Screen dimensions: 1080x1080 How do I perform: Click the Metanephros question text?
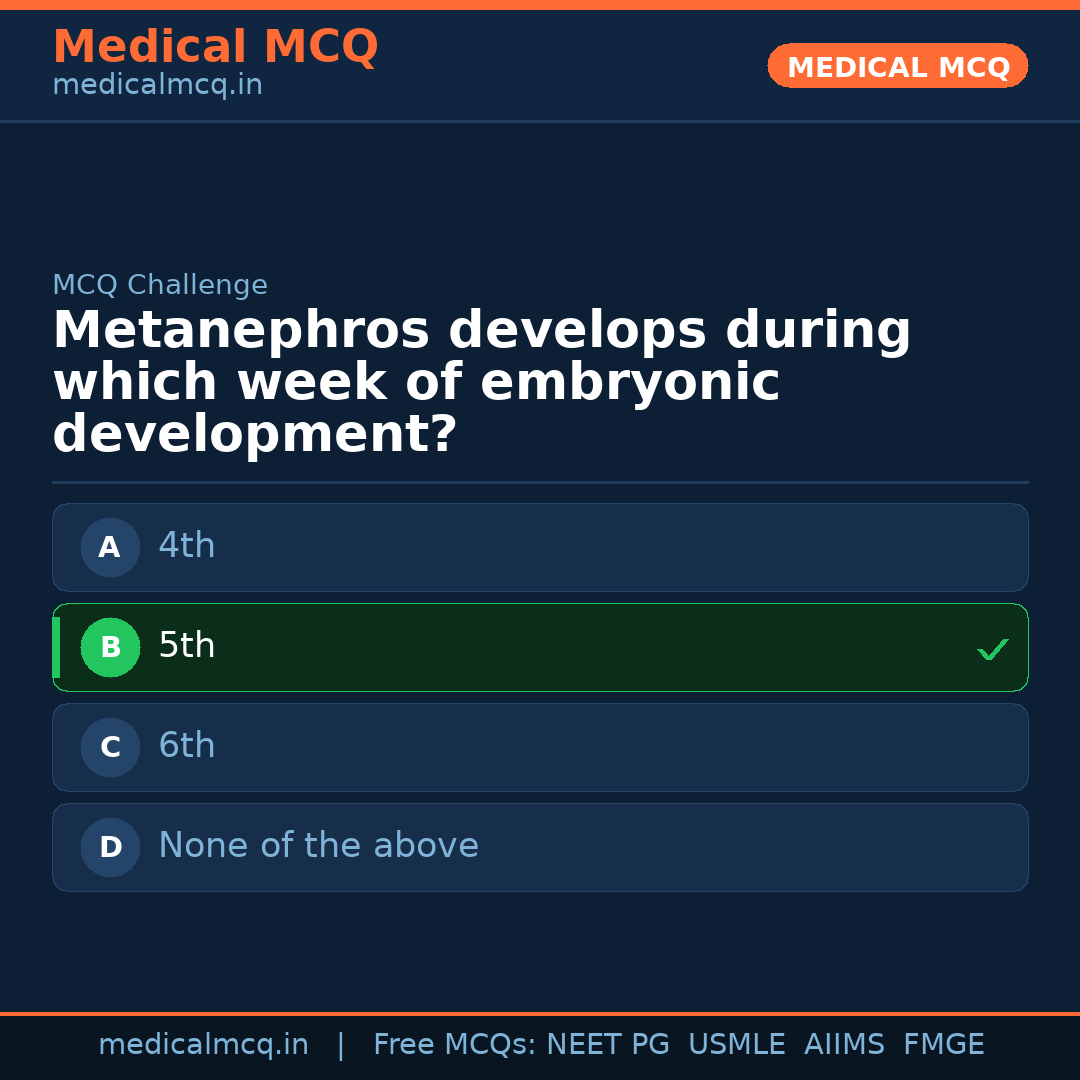480,383
